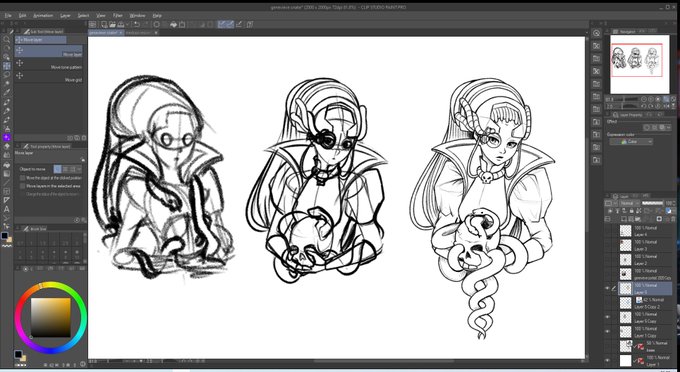Click Rotate left in Navigator

click(x=645, y=106)
